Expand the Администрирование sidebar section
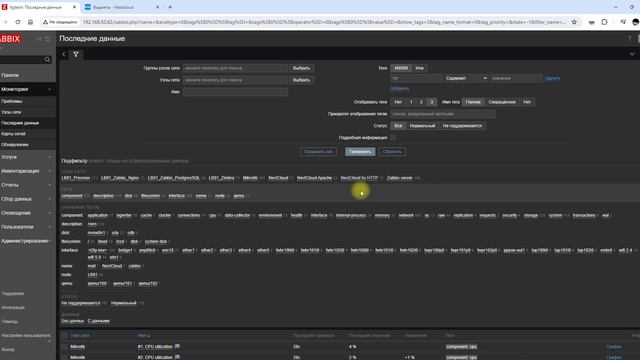The image size is (640, 360). pyautogui.click(x=28, y=241)
